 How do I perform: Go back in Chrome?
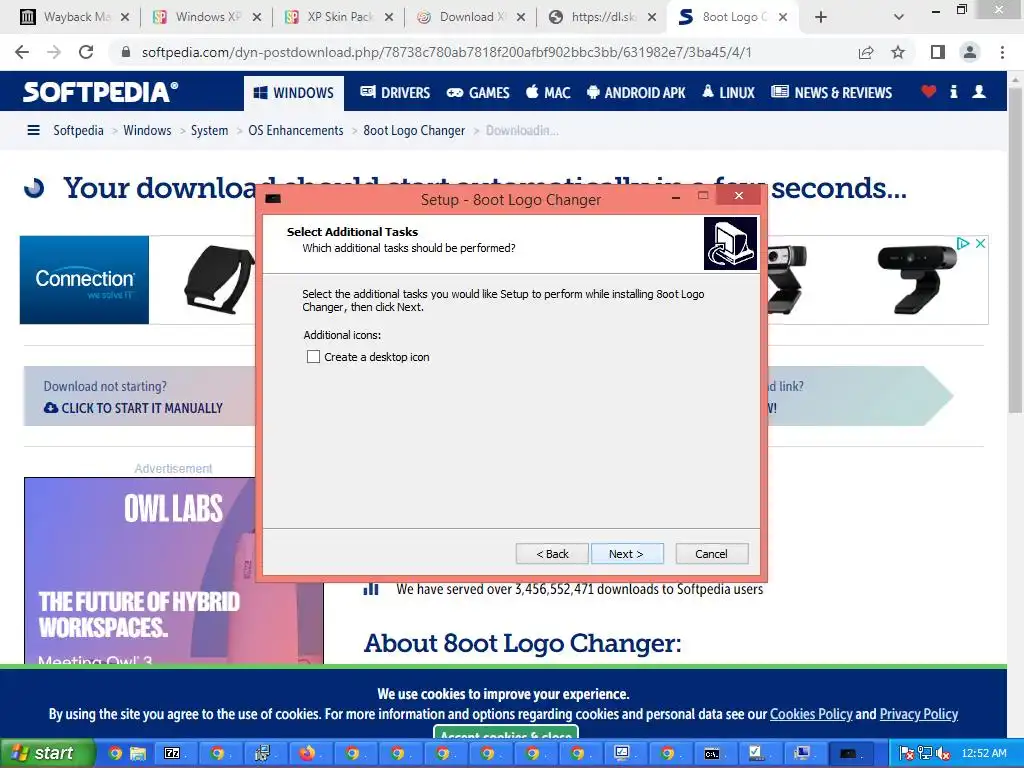tap(22, 52)
